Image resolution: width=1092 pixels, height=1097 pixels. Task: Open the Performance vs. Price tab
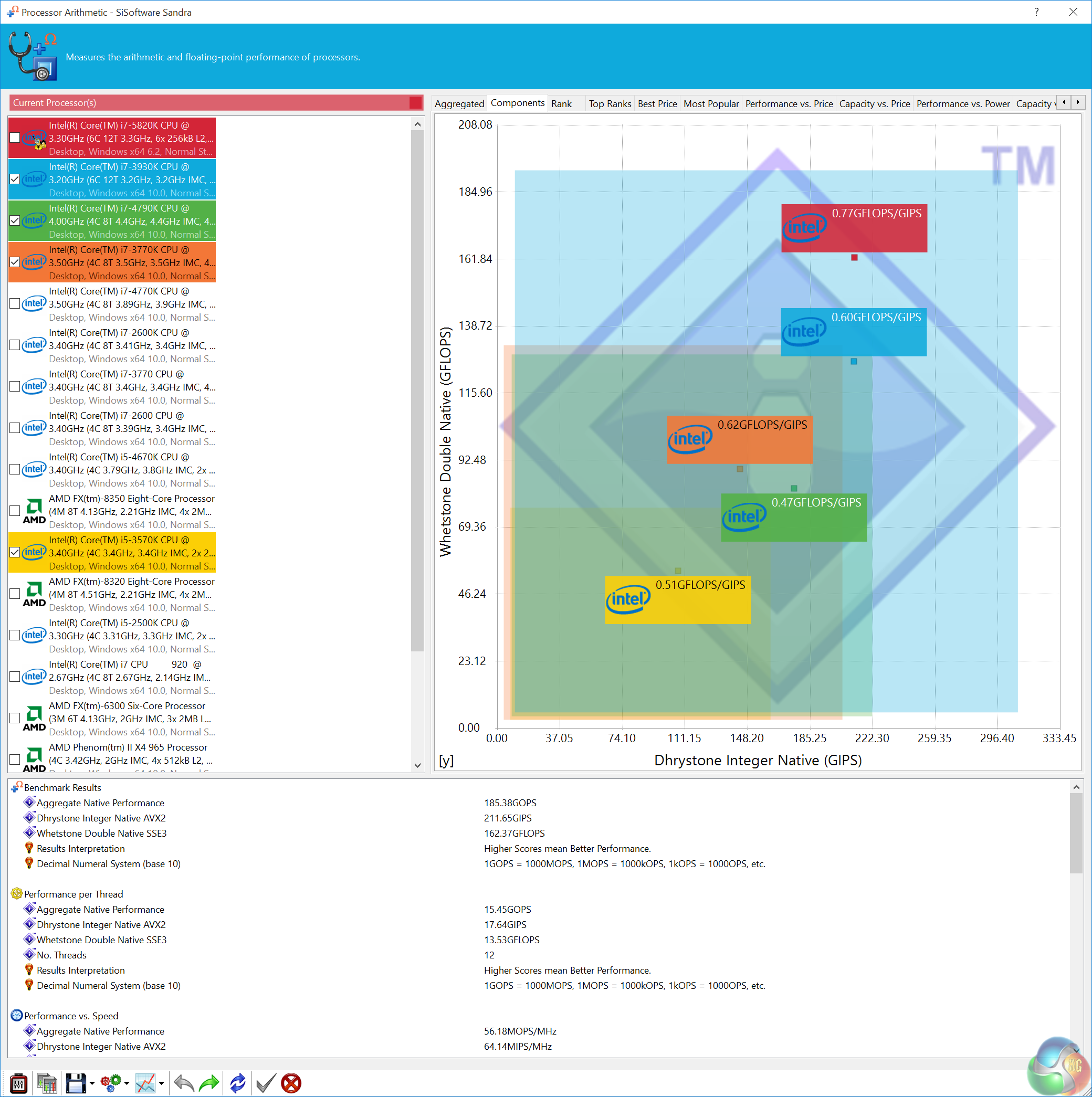[x=788, y=103]
